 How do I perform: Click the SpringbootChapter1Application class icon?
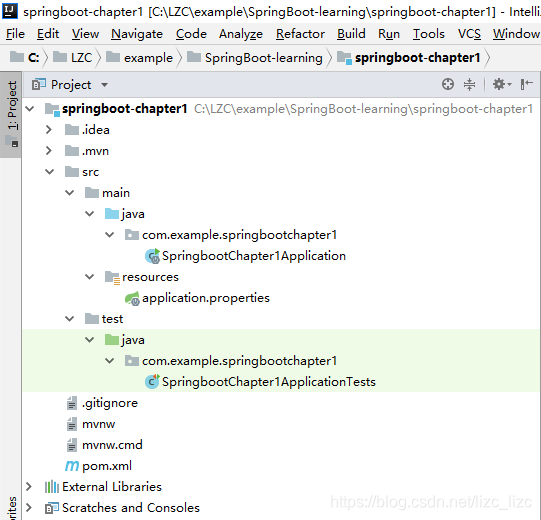tap(152, 256)
